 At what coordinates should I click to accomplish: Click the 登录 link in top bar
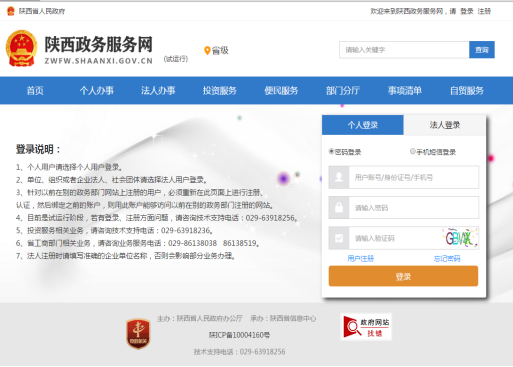click(467, 11)
